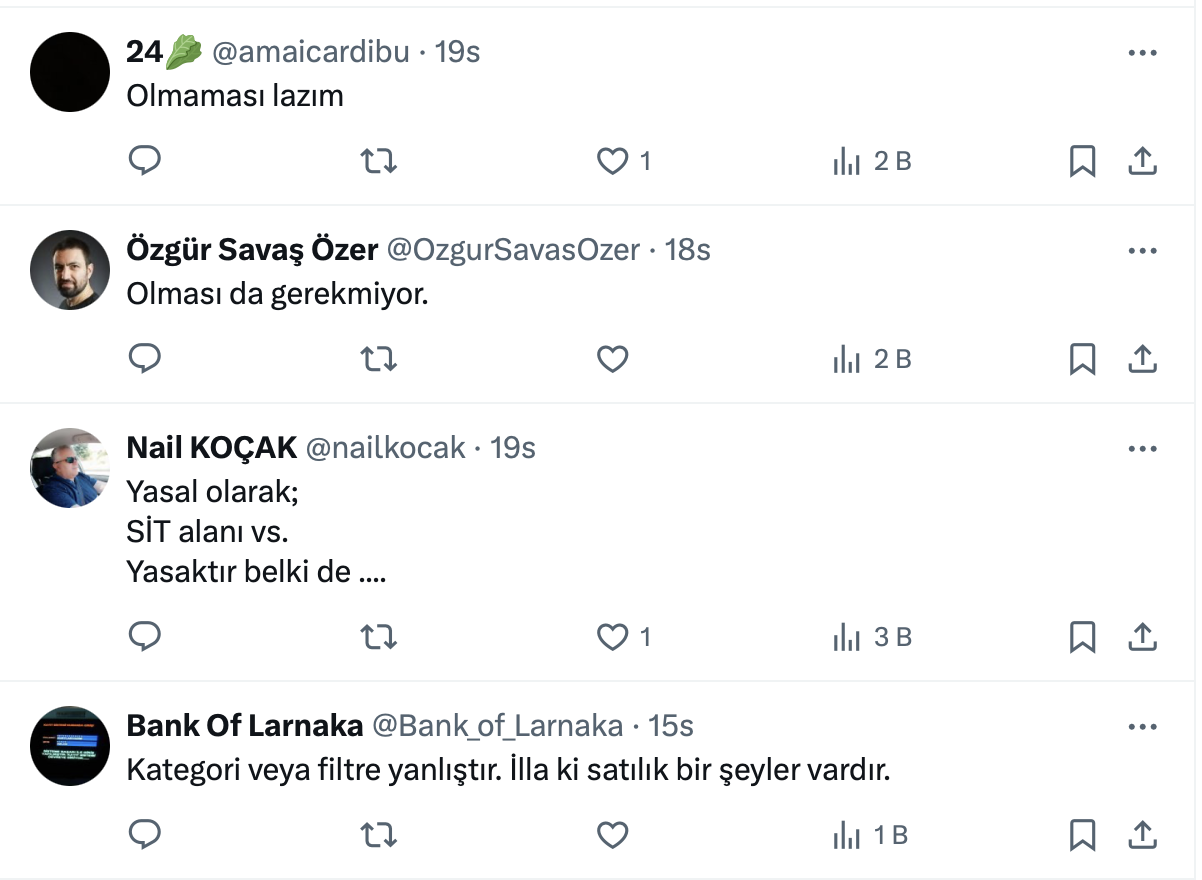This screenshot has height=880, width=1202.
Task: Open the @Bank_of_Larnaka handle link
Action: (x=497, y=725)
